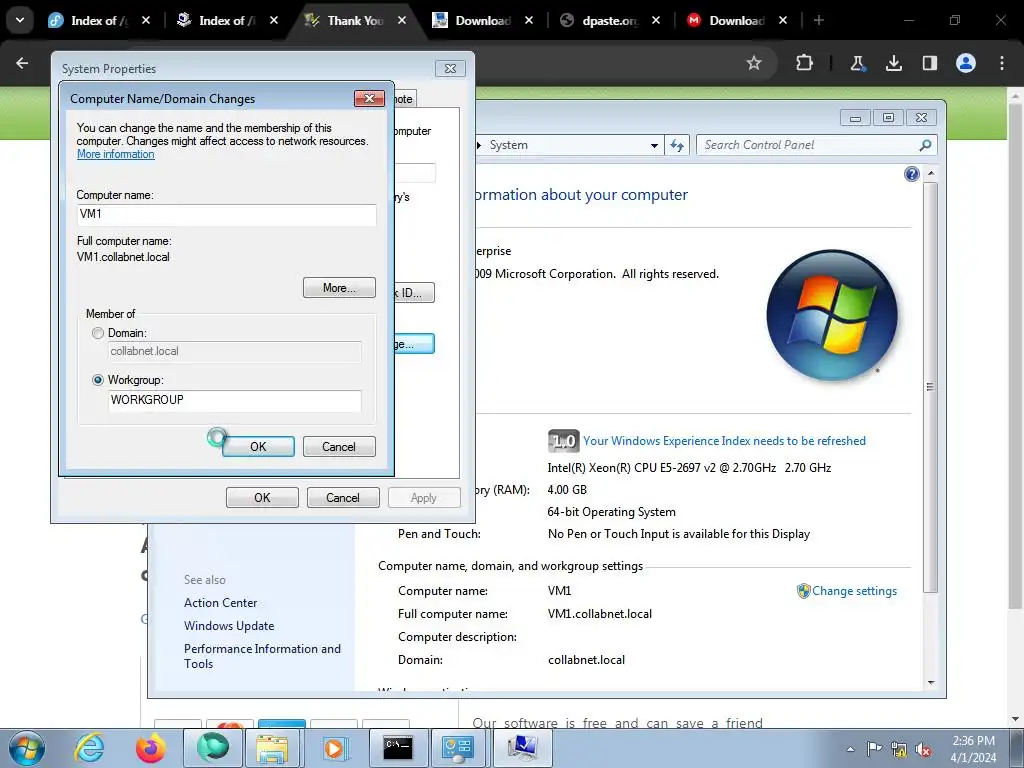This screenshot has height=768, width=1024.
Task: Click the Workgroup text field
Action: (234, 400)
